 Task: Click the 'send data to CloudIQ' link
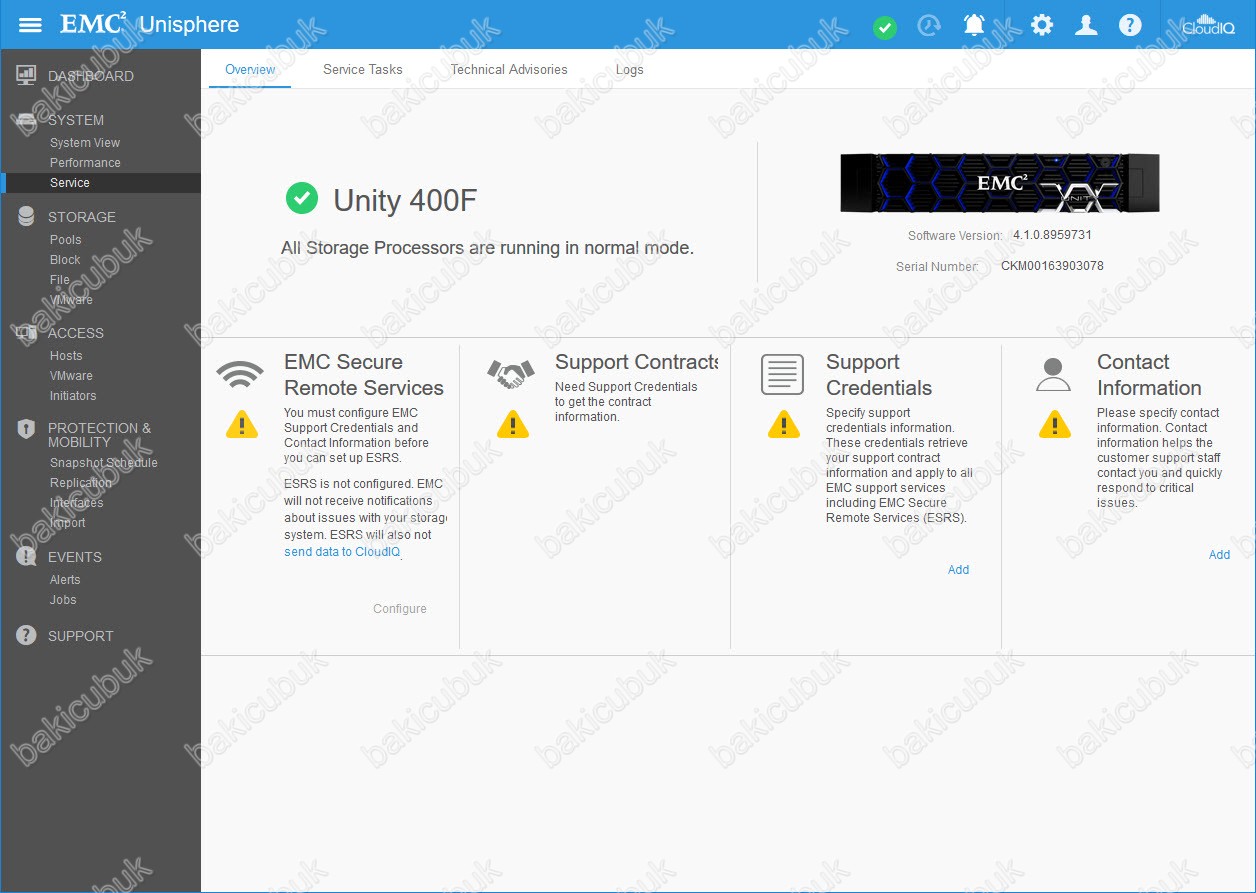coord(342,552)
